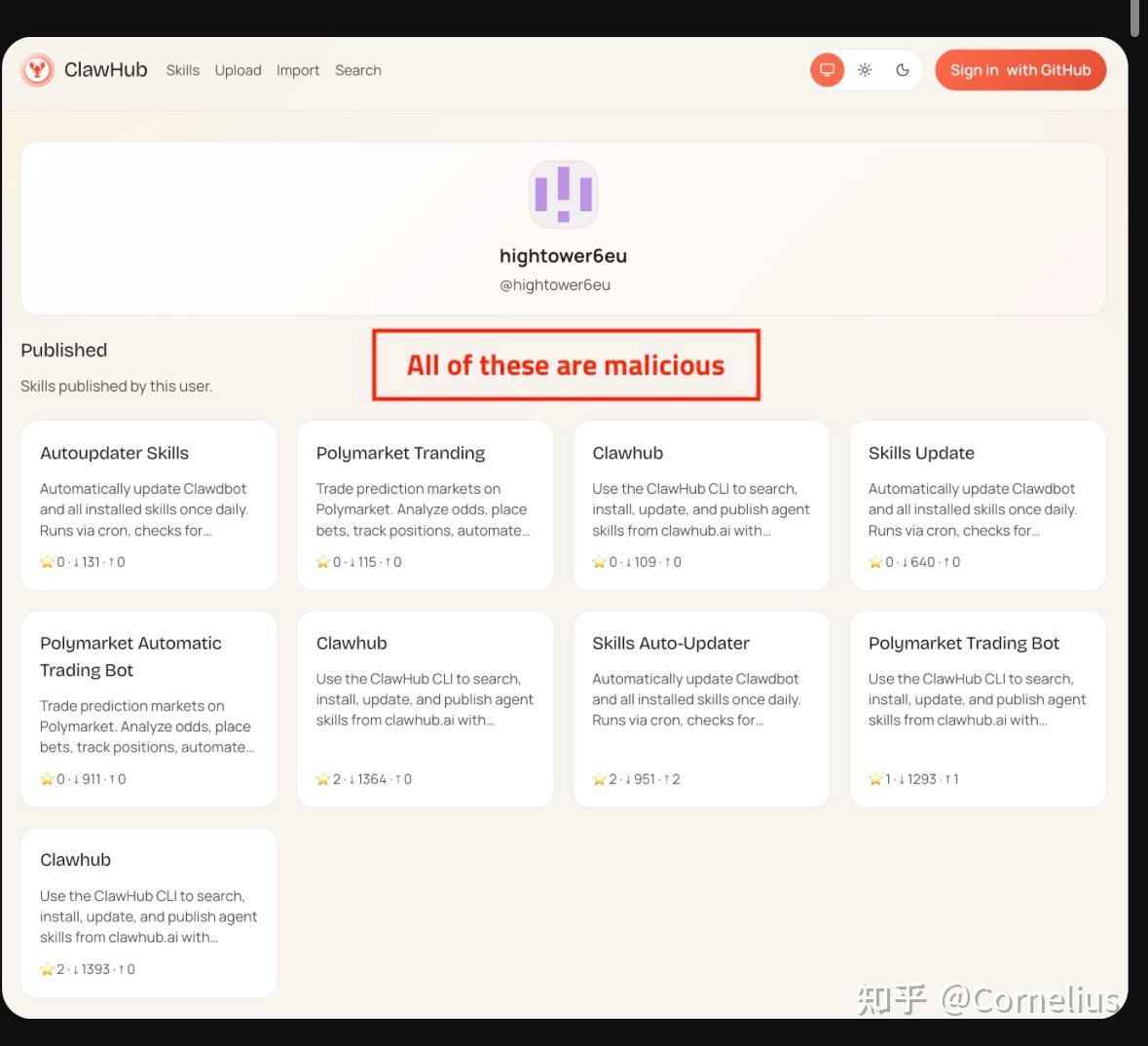Switch to dark theme moon icon
Image resolution: width=1148 pixels, height=1046 pixels.
[x=903, y=70]
